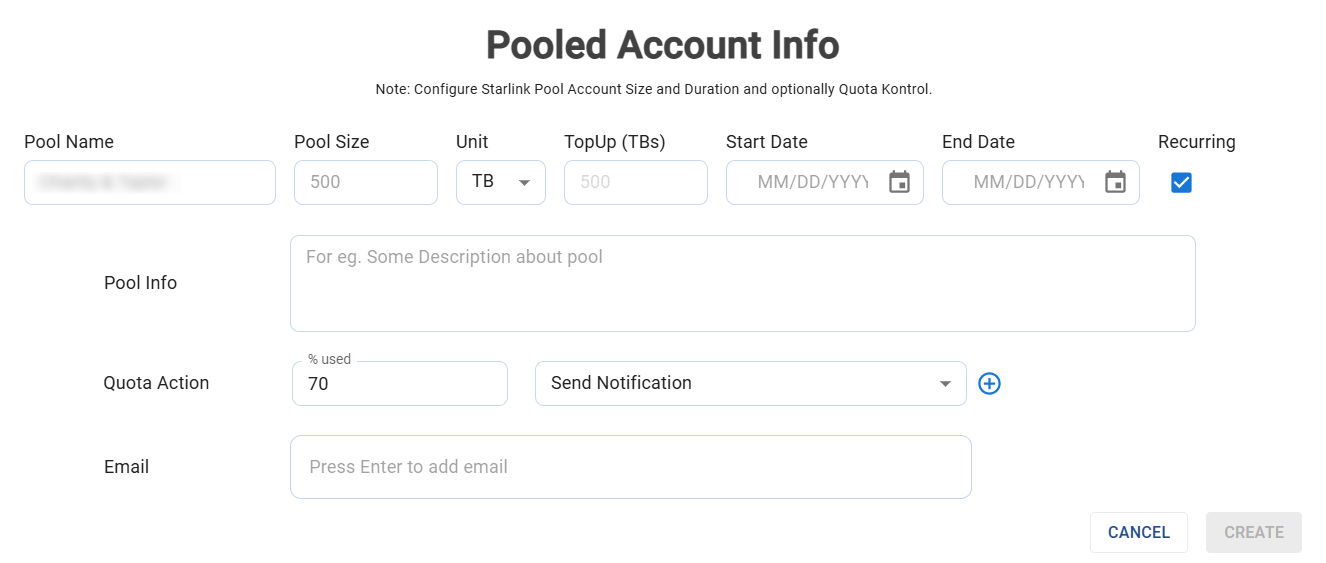Click the Starlink Pool configuration note text
Screen dimensions: 1326x563
pos(653,89)
